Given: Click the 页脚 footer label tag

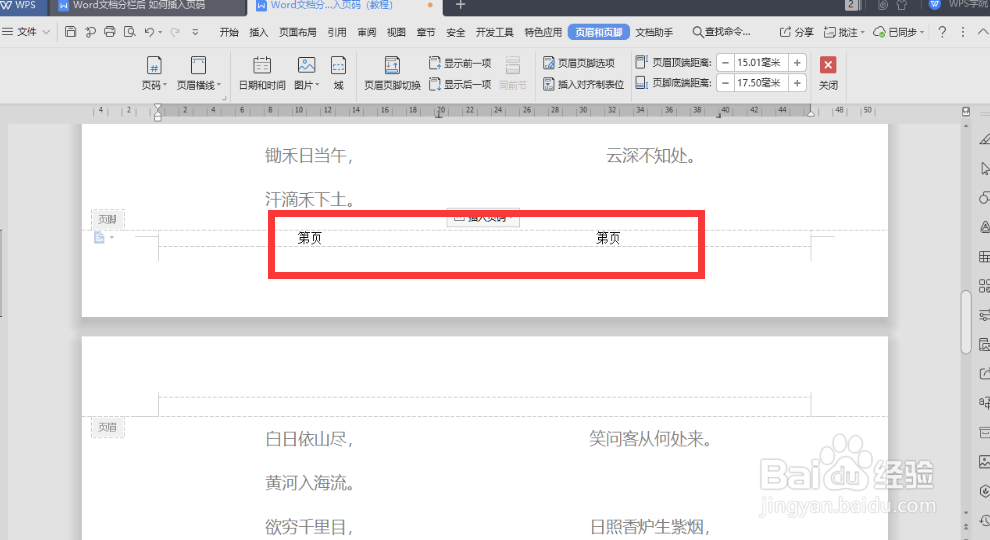Looking at the screenshot, I should 107,219.
